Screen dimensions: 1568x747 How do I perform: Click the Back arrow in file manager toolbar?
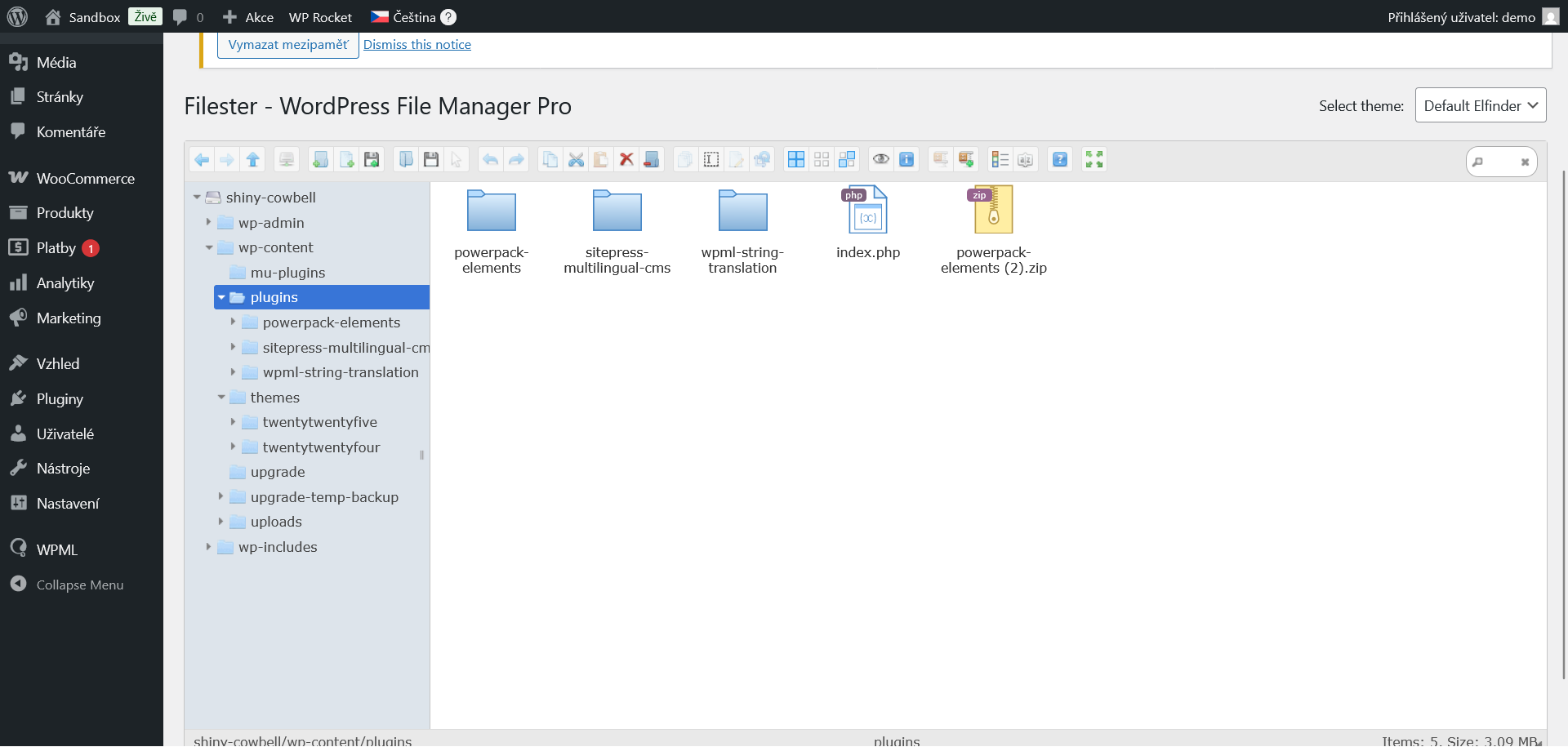click(202, 160)
